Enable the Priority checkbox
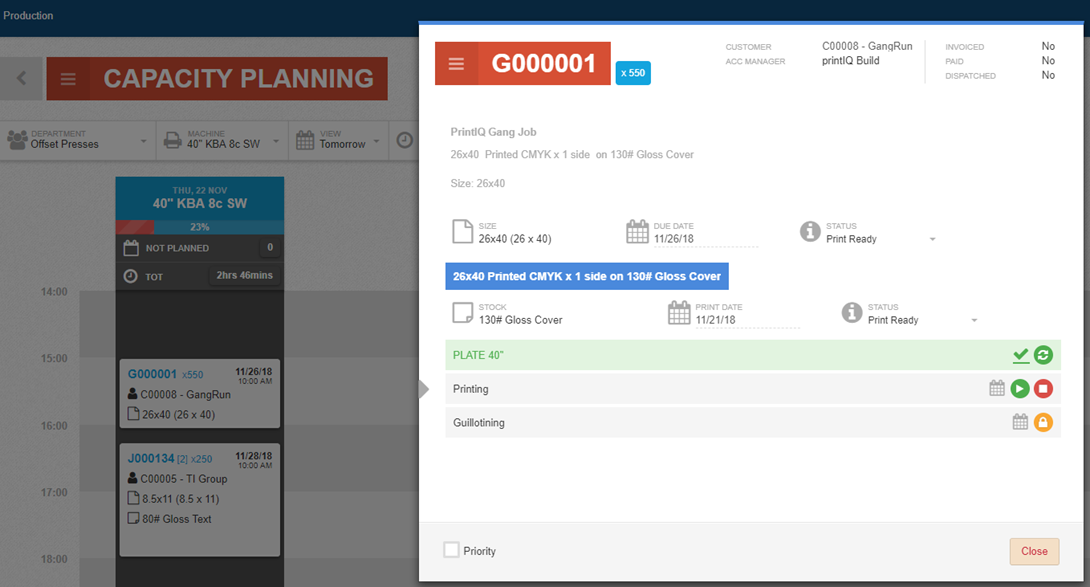The width and height of the screenshot is (1090, 587). 451,550
